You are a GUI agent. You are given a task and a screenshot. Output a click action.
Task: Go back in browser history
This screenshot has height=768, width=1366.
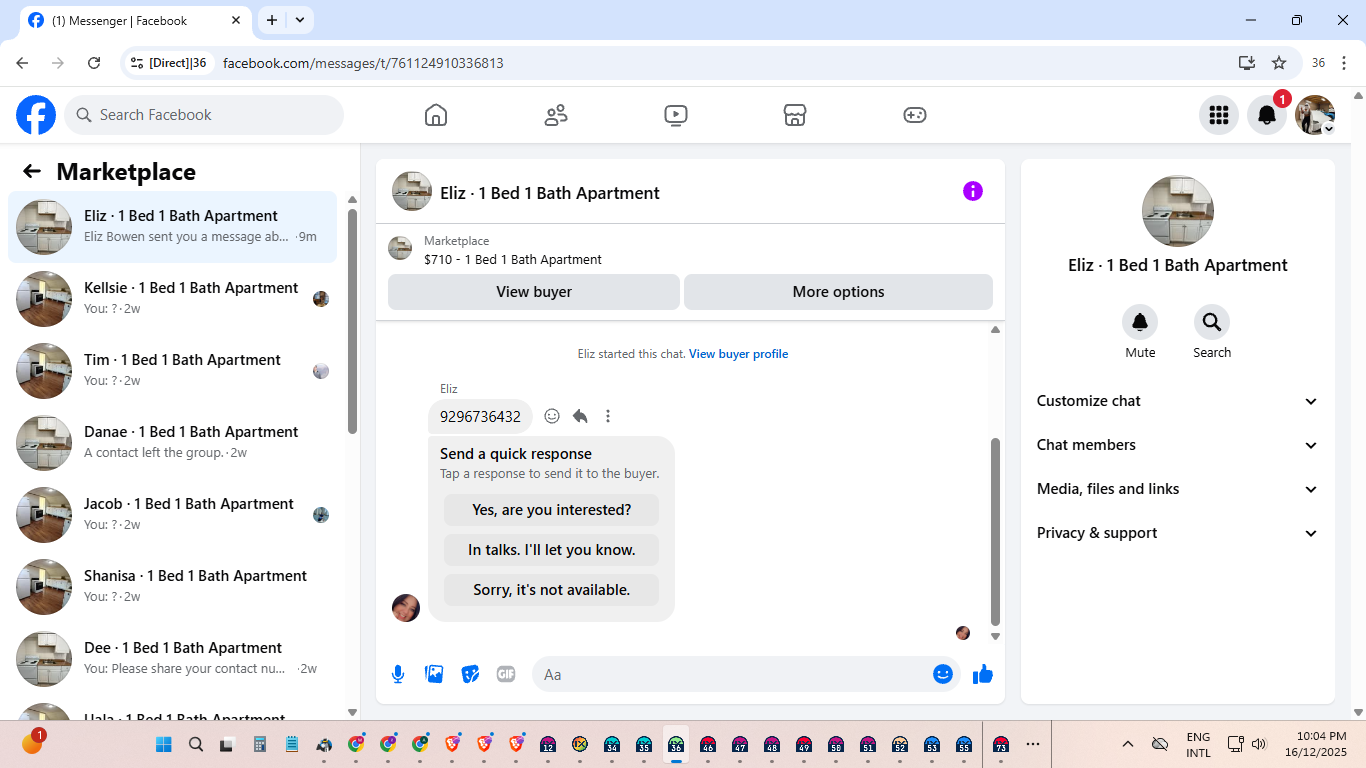pos(22,63)
